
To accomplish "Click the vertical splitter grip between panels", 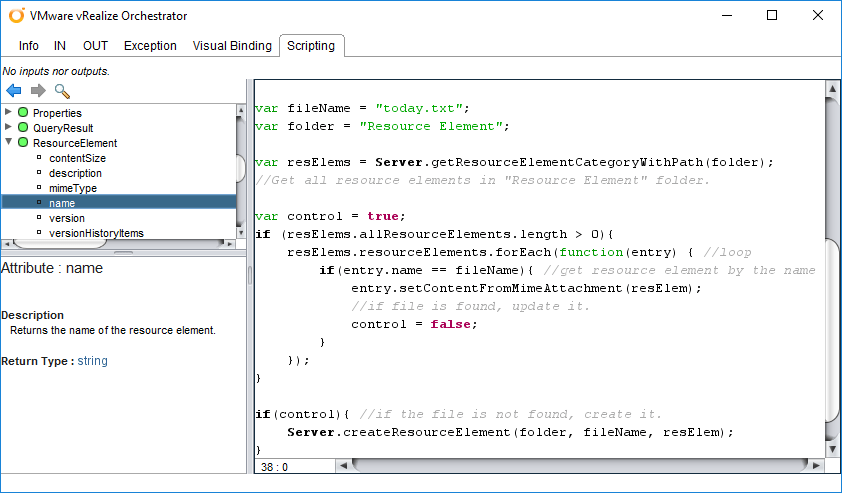I will [250, 276].
